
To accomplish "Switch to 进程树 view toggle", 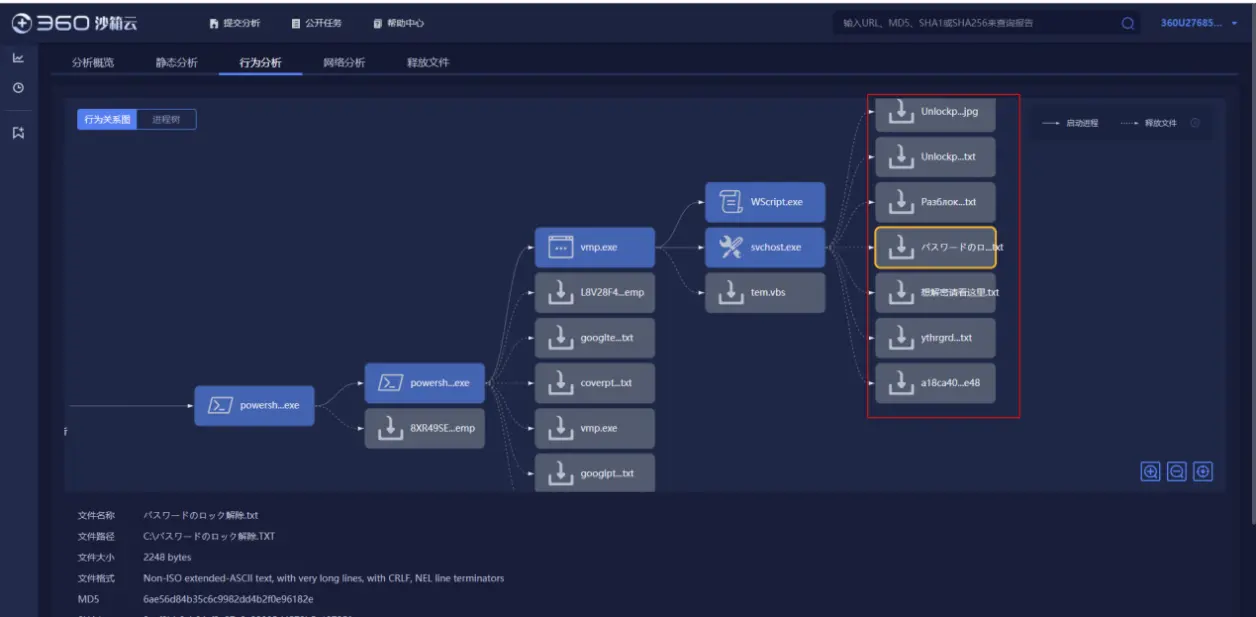I will (166, 119).
